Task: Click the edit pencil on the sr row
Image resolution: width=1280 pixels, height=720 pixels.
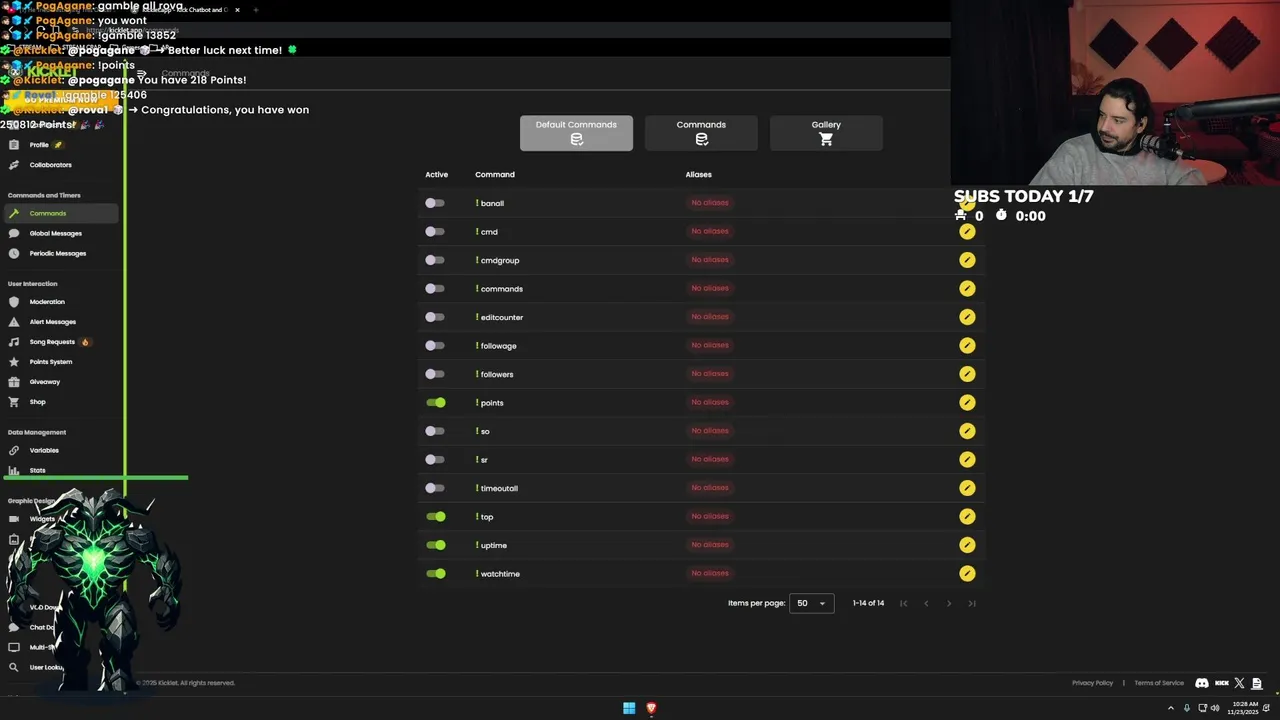Action: pyautogui.click(x=967, y=459)
